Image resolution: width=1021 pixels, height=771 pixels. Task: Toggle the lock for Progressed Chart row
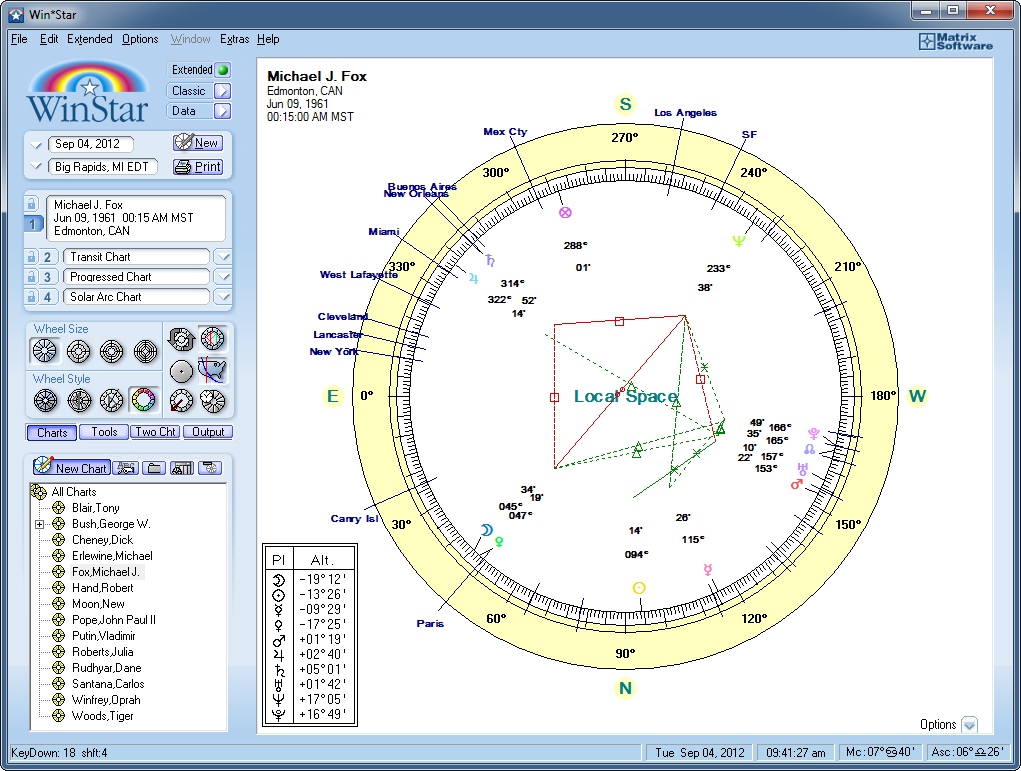click(31, 277)
